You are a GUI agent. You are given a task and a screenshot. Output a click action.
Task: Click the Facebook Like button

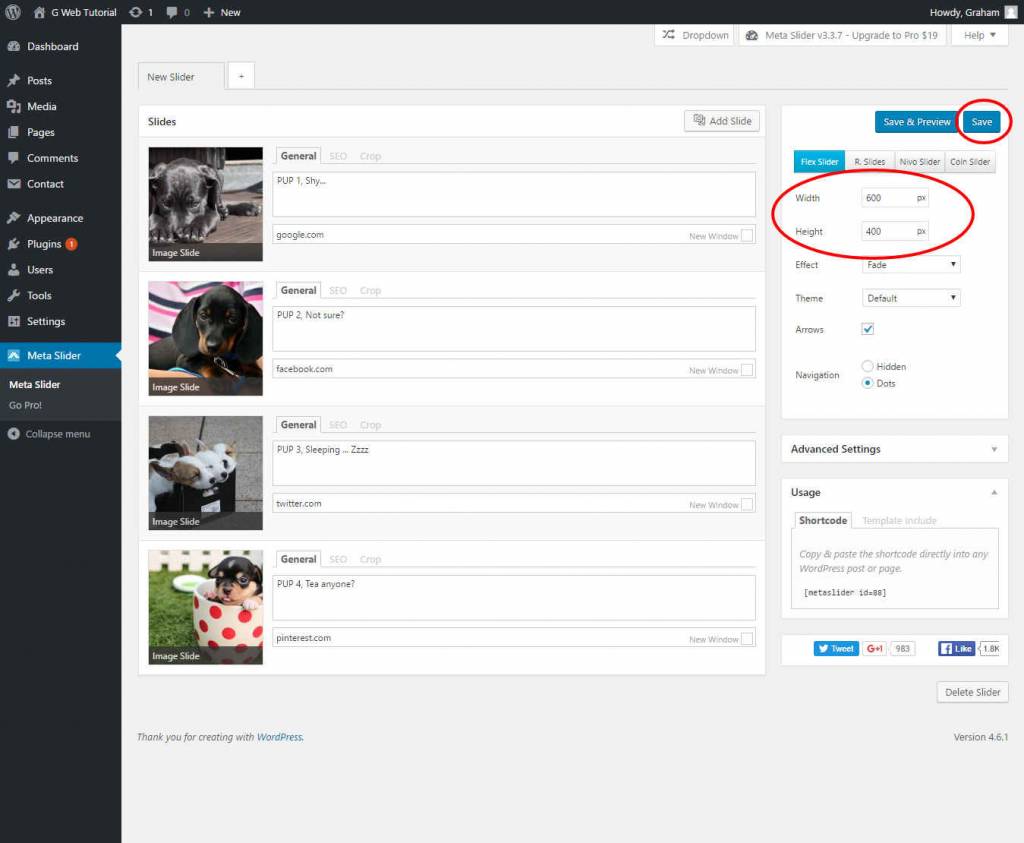956,648
